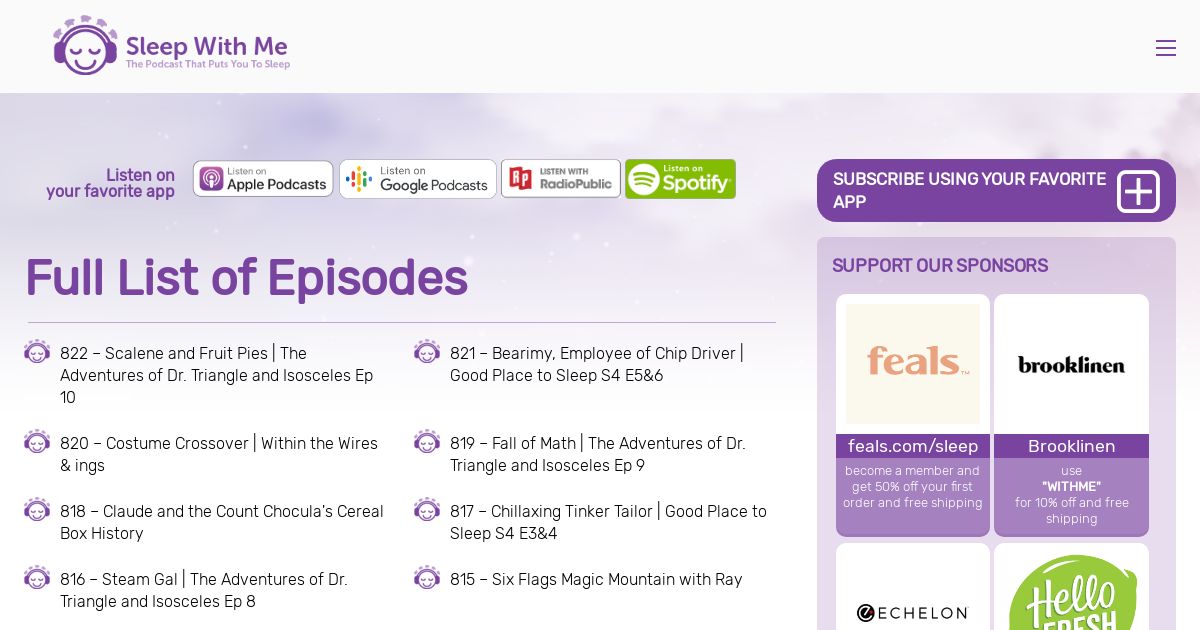
Task: Open episode 819 Fall of Math
Action: tap(598, 454)
